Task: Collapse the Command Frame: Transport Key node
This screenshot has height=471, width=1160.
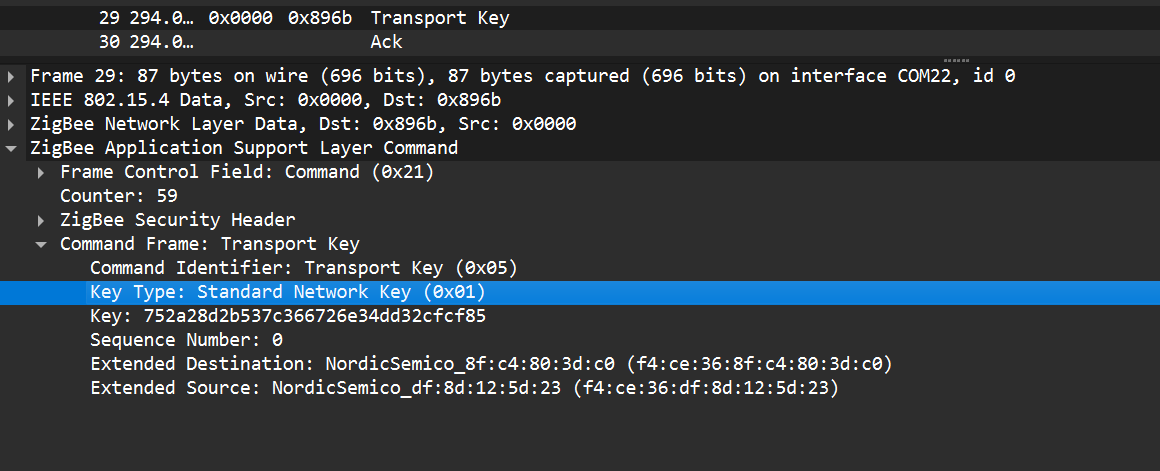Action: (41, 244)
